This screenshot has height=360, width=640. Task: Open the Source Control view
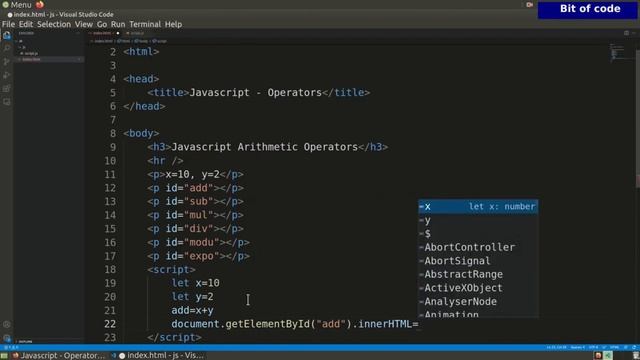[7, 62]
